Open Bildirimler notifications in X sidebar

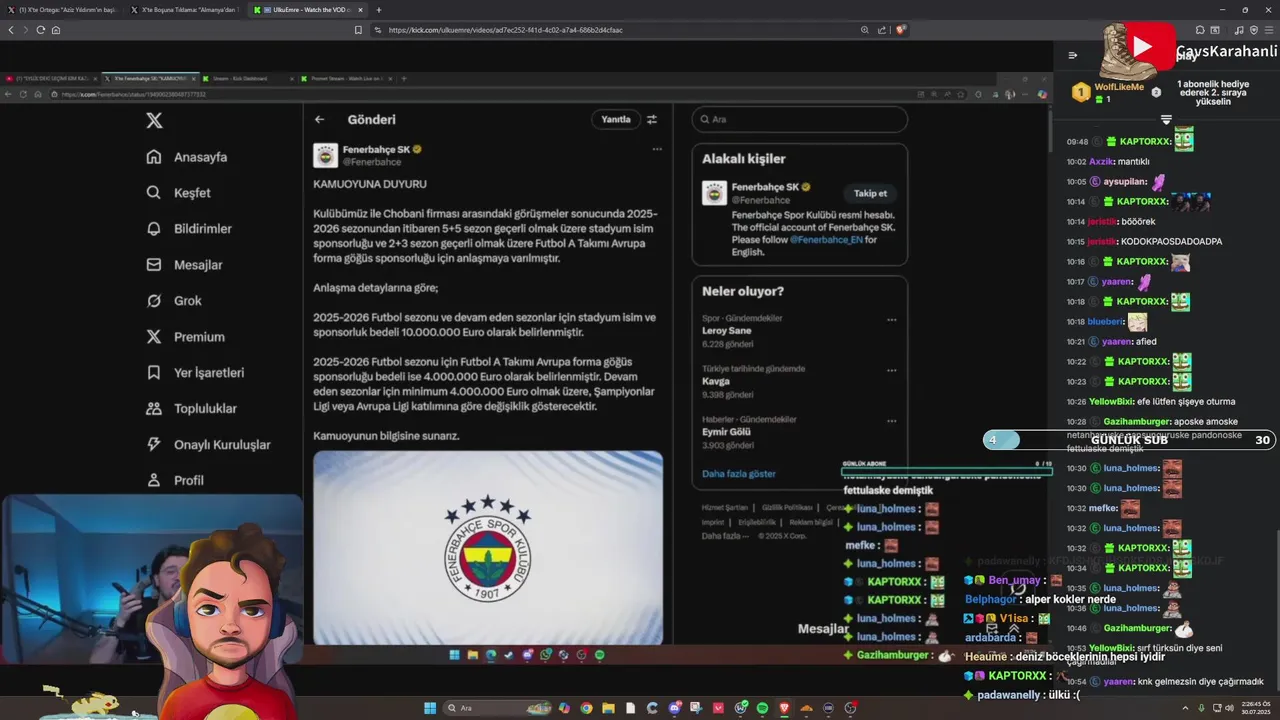point(189,229)
